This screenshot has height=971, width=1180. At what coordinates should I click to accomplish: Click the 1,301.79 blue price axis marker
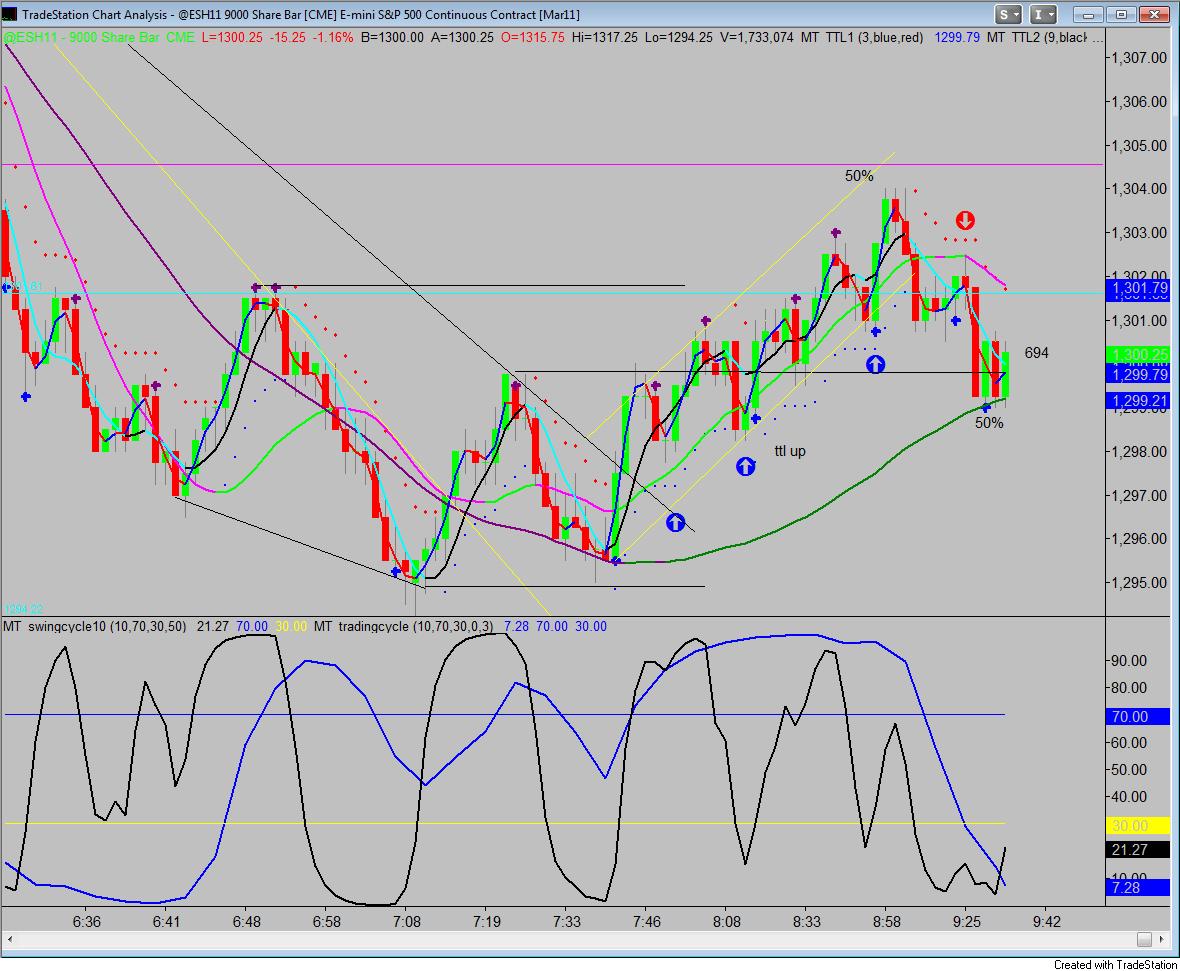pos(1137,288)
